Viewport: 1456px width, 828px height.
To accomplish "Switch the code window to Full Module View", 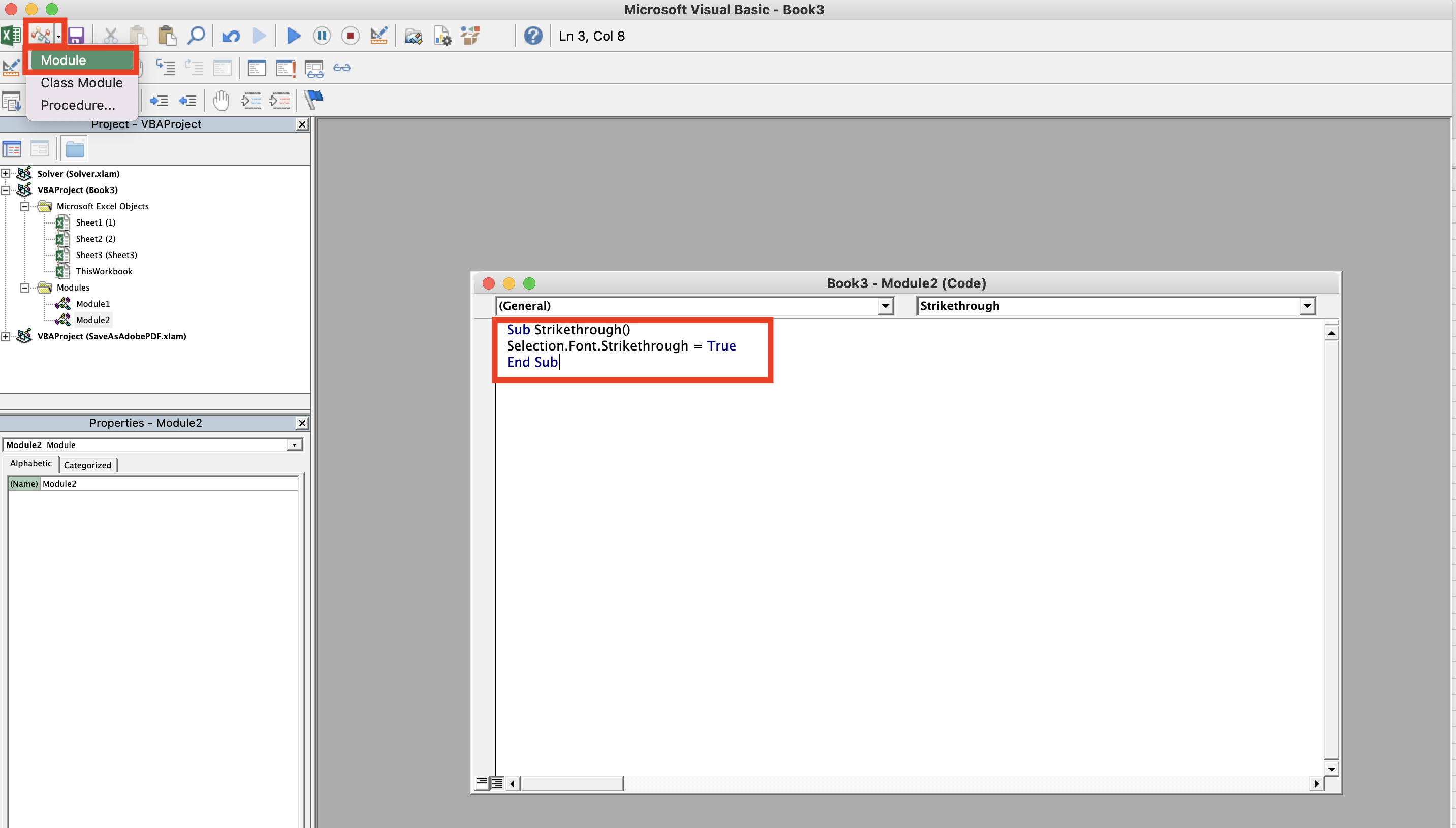I will pyautogui.click(x=496, y=784).
